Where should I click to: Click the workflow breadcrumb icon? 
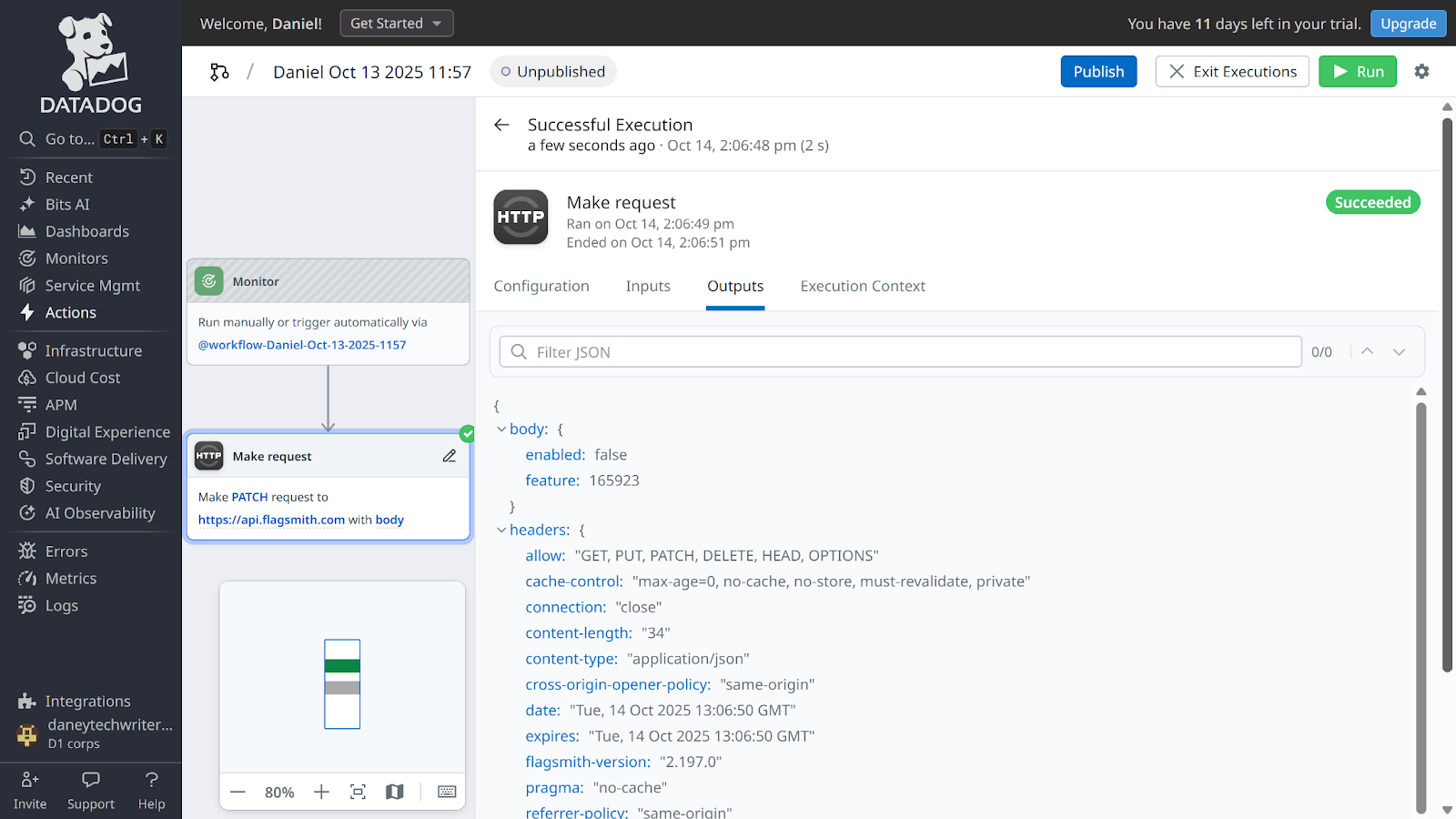pyautogui.click(x=219, y=72)
